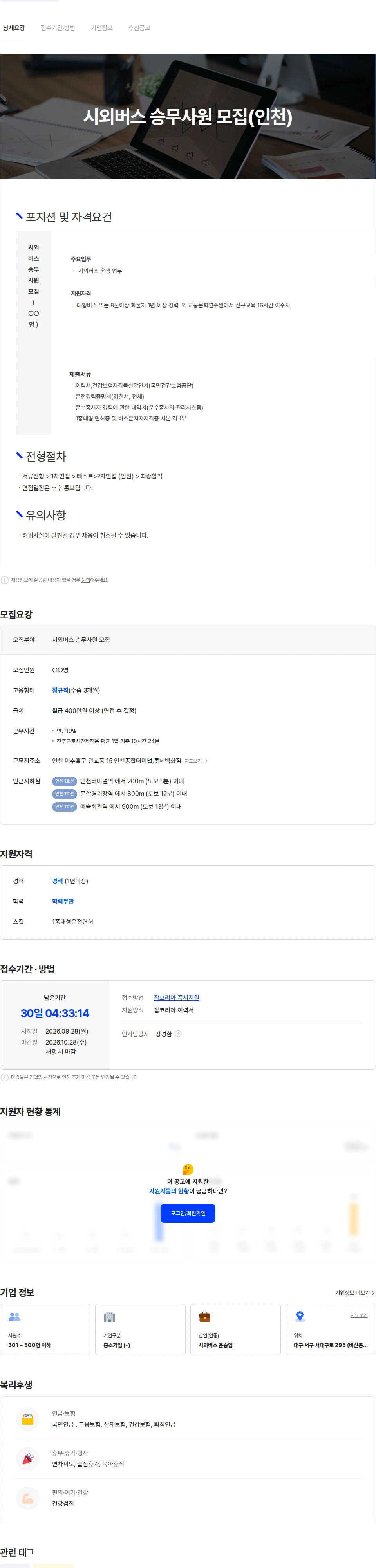
Task: Click the 연금·보험 benefits icon
Action: pos(27,1420)
